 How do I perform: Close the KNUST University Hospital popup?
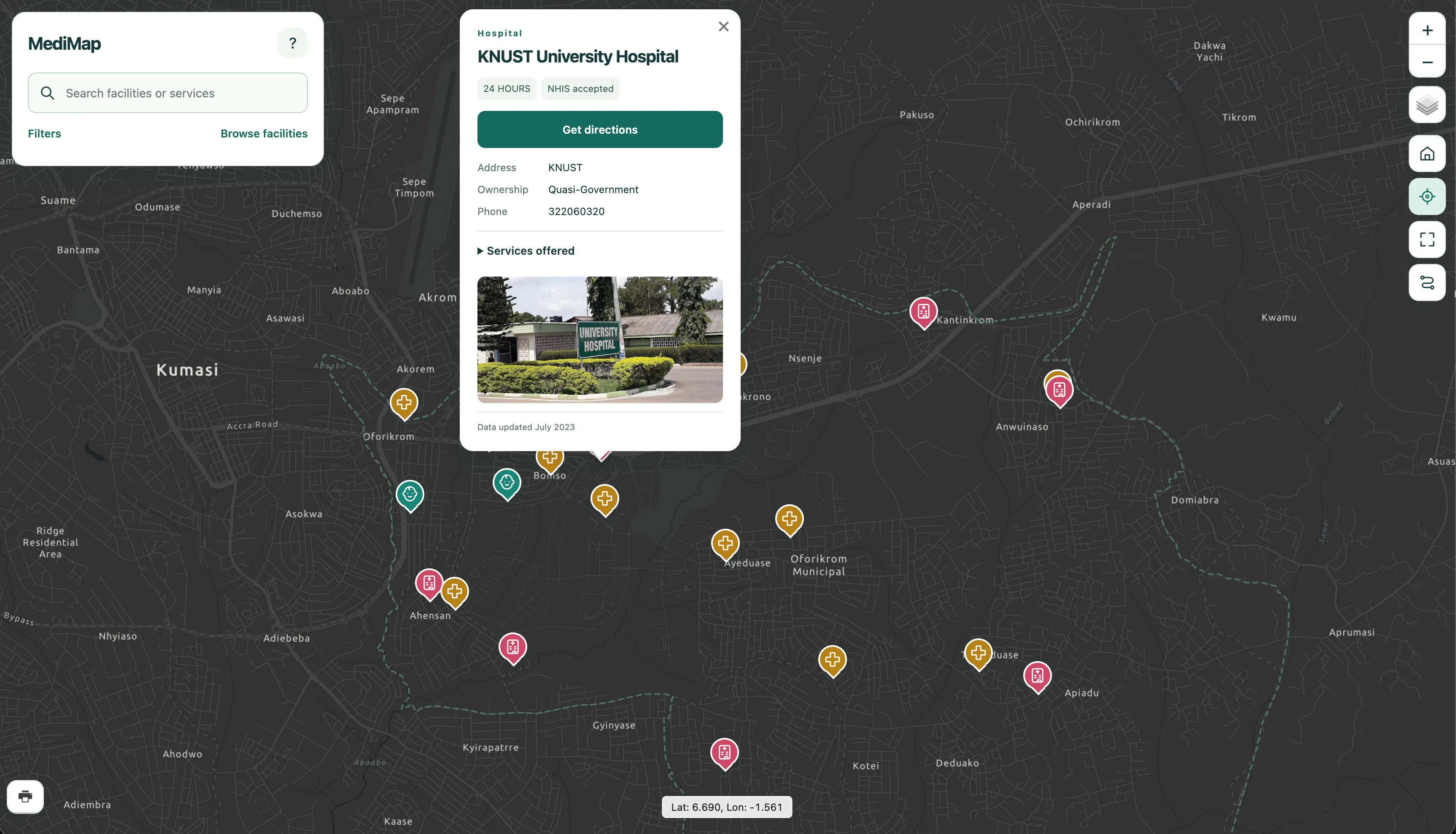(723, 26)
